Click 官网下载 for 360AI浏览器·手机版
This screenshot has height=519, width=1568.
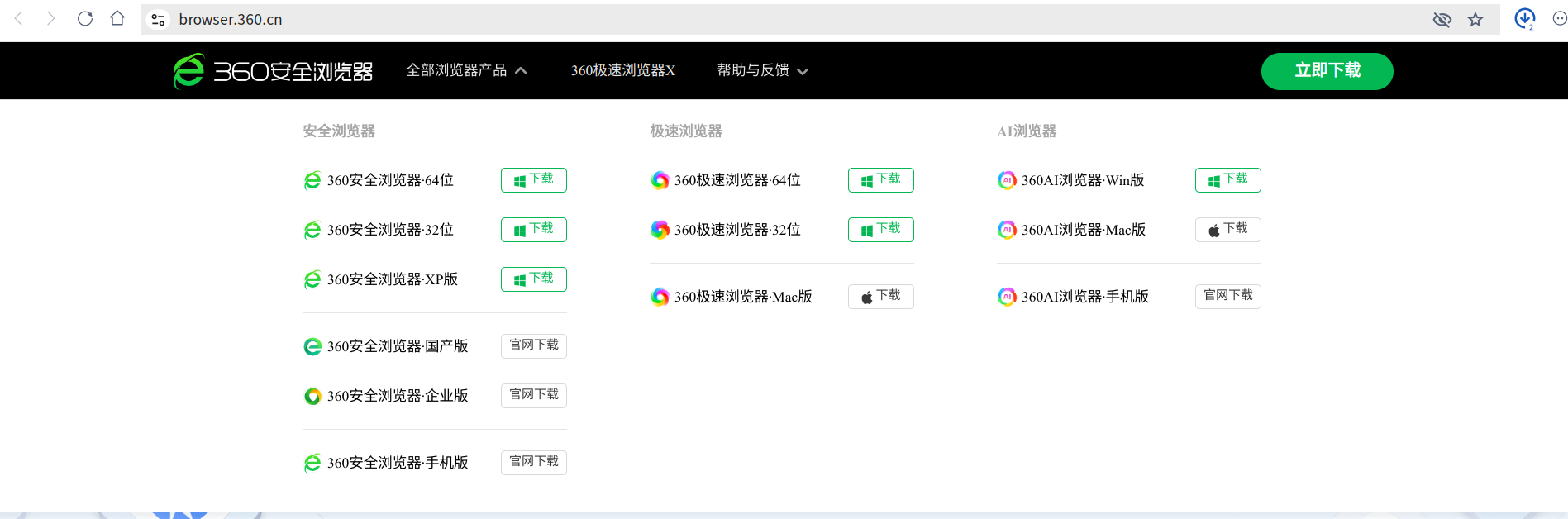[1228, 297]
